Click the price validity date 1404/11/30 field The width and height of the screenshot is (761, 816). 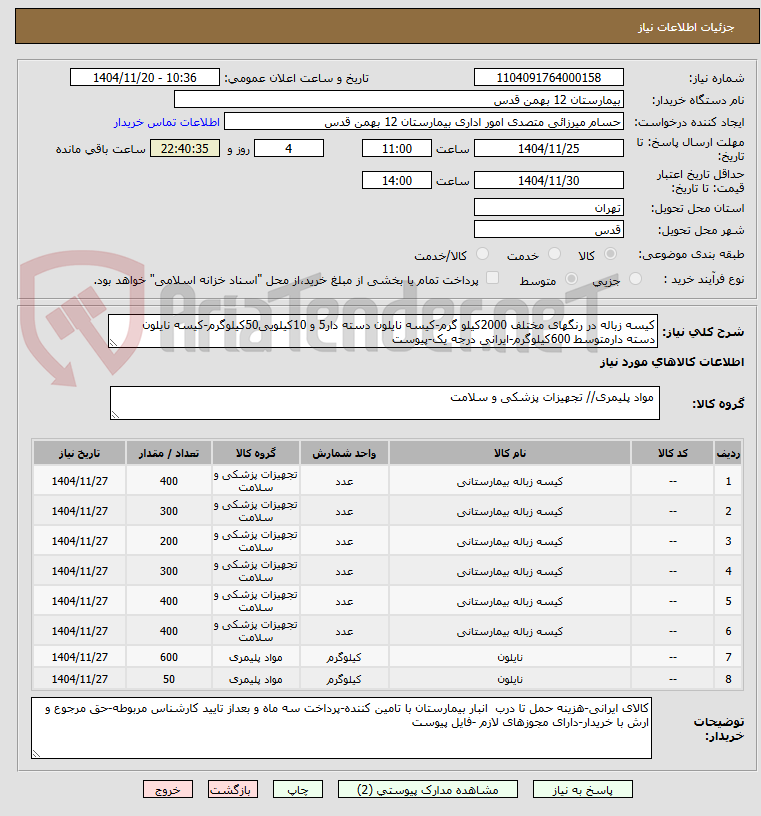pyautogui.click(x=549, y=181)
